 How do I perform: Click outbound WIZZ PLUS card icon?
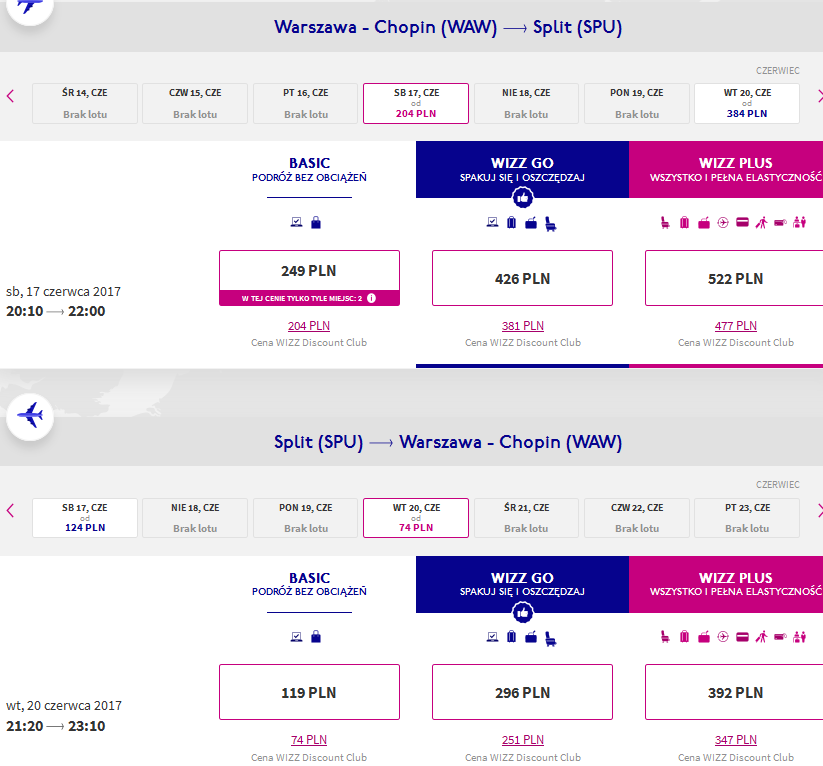point(742,222)
